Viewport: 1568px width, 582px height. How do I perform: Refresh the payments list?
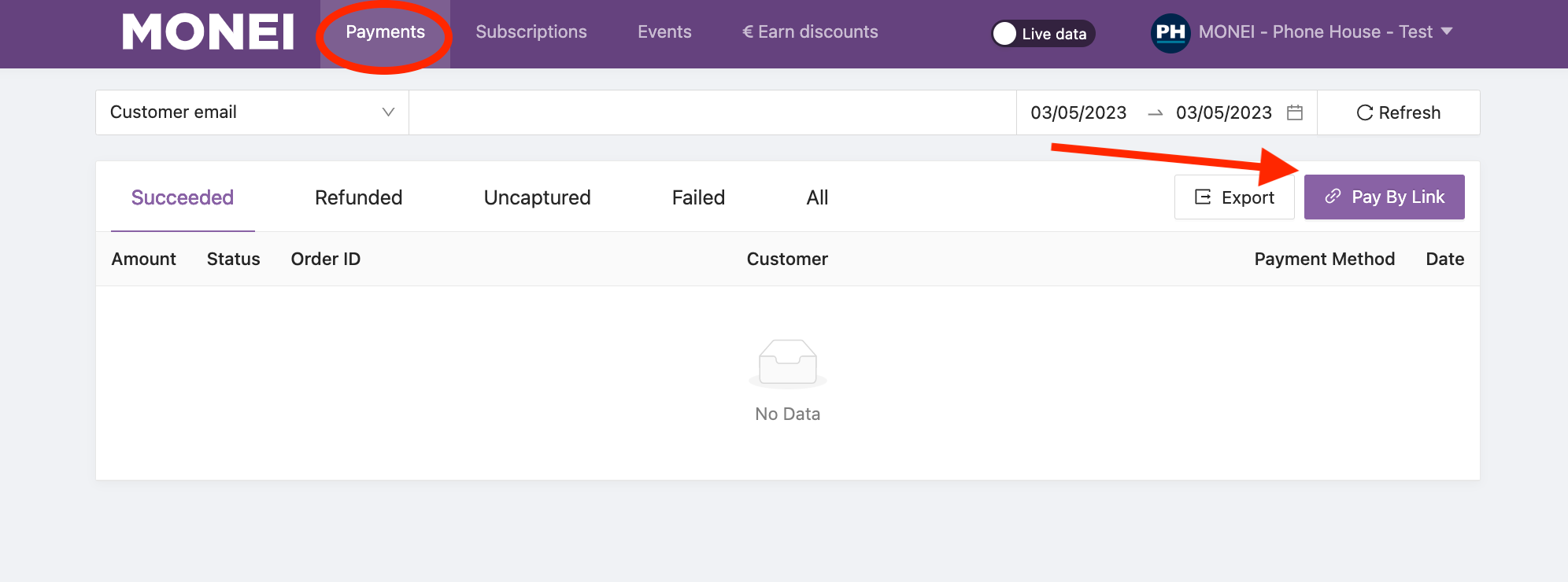(1398, 112)
